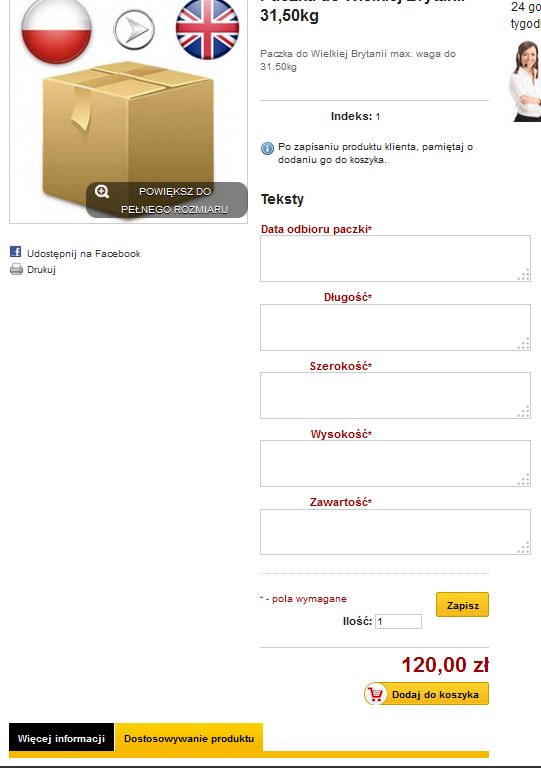Click the Drukuj print link
The width and height of the screenshot is (541, 768).
tap(42, 269)
